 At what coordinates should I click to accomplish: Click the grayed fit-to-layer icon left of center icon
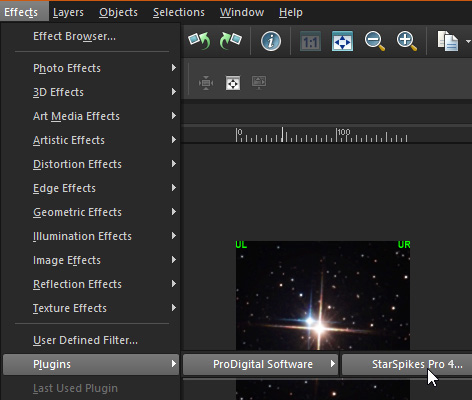point(206,83)
